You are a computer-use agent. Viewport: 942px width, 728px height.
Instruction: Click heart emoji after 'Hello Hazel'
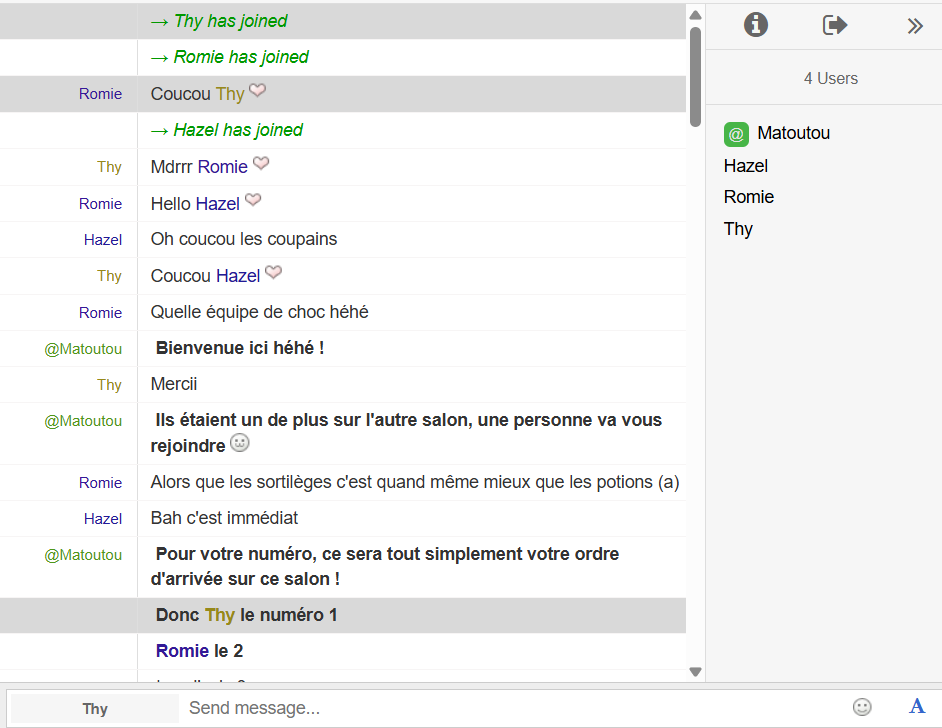253,201
